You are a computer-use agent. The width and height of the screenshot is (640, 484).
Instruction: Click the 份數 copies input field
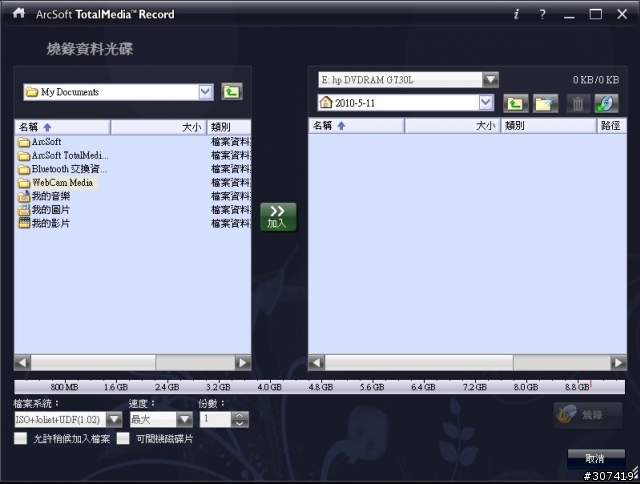(x=216, y=419)
